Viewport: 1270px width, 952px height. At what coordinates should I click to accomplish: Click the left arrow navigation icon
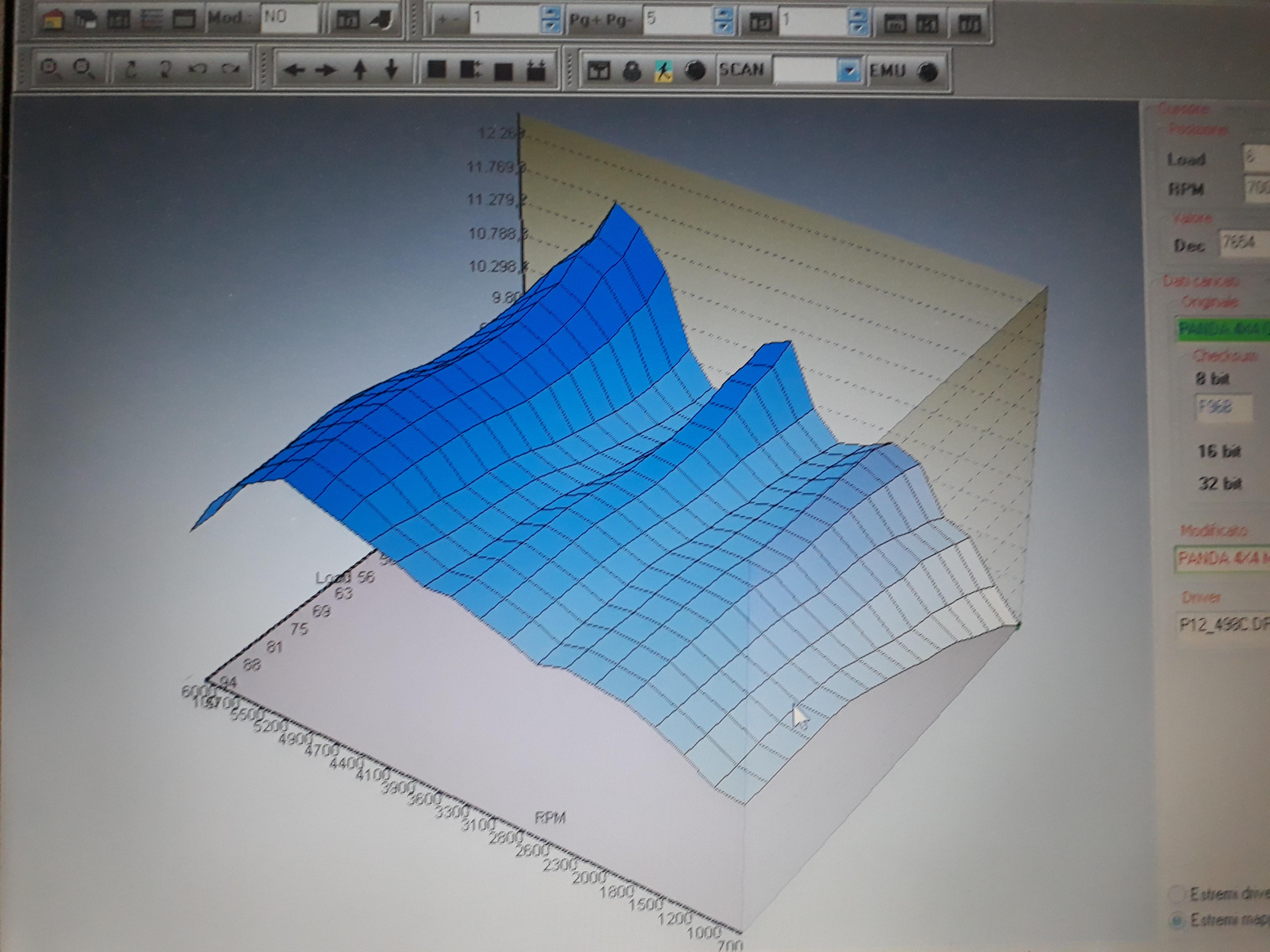294,71
